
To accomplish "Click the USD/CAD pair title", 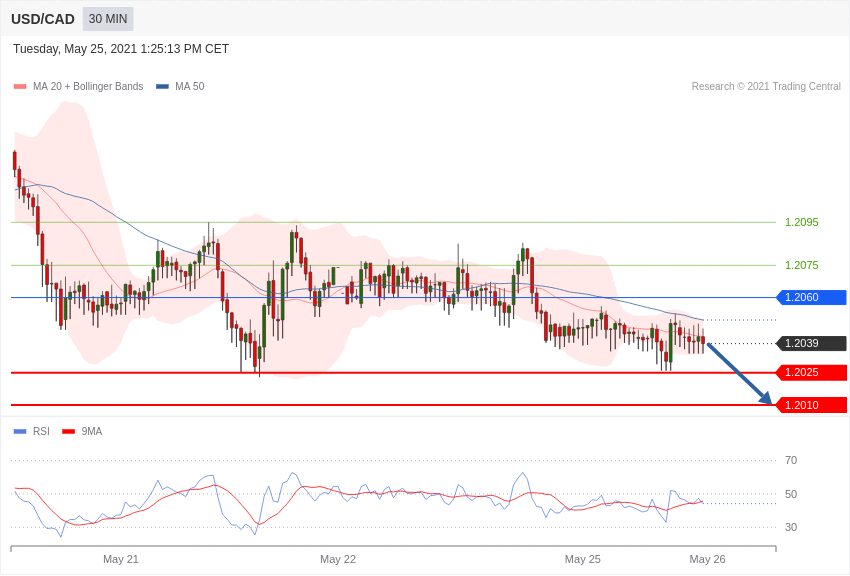I will tap(43, 19).
